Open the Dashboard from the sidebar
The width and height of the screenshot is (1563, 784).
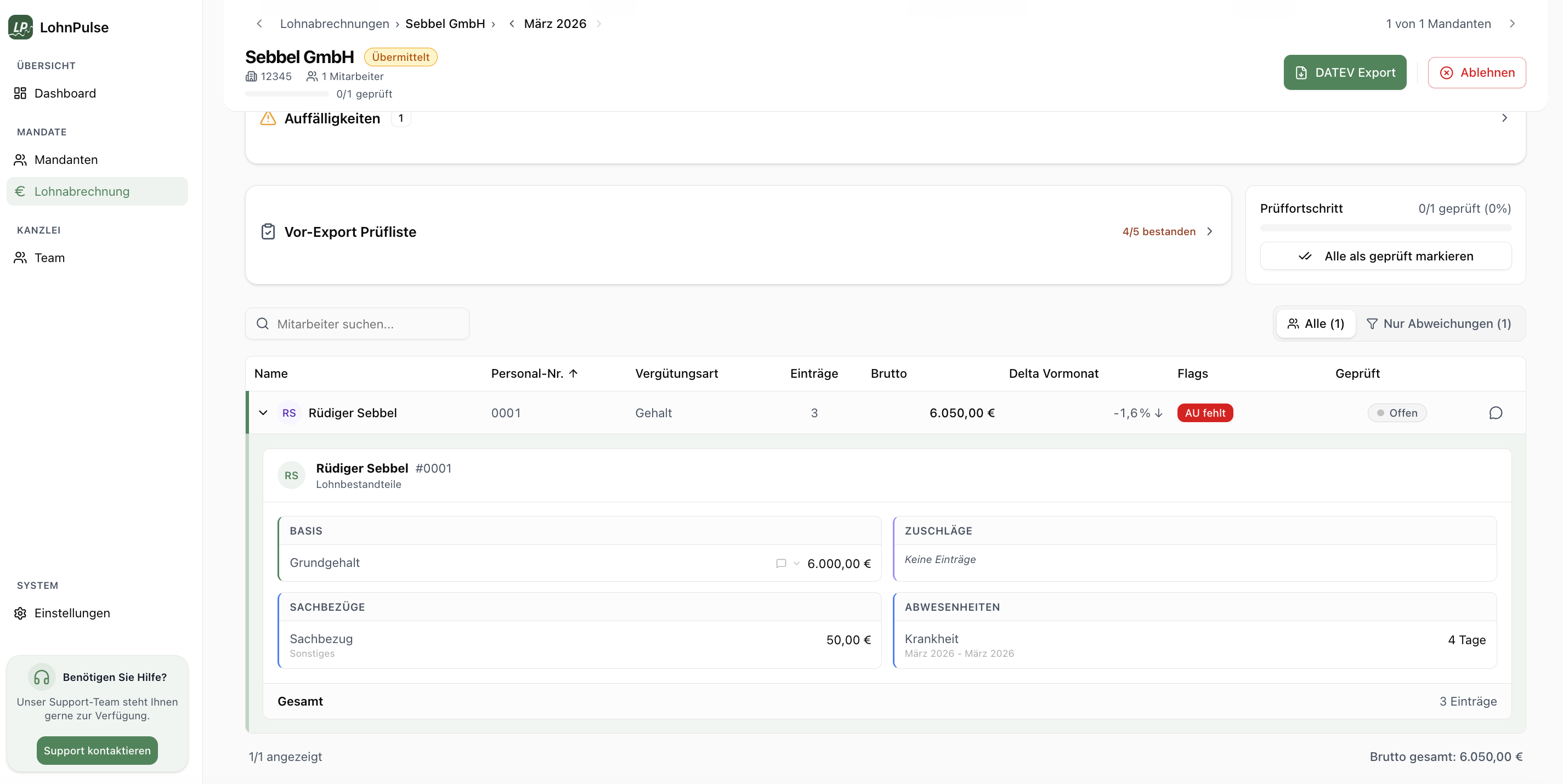click(x=64, y=93)
